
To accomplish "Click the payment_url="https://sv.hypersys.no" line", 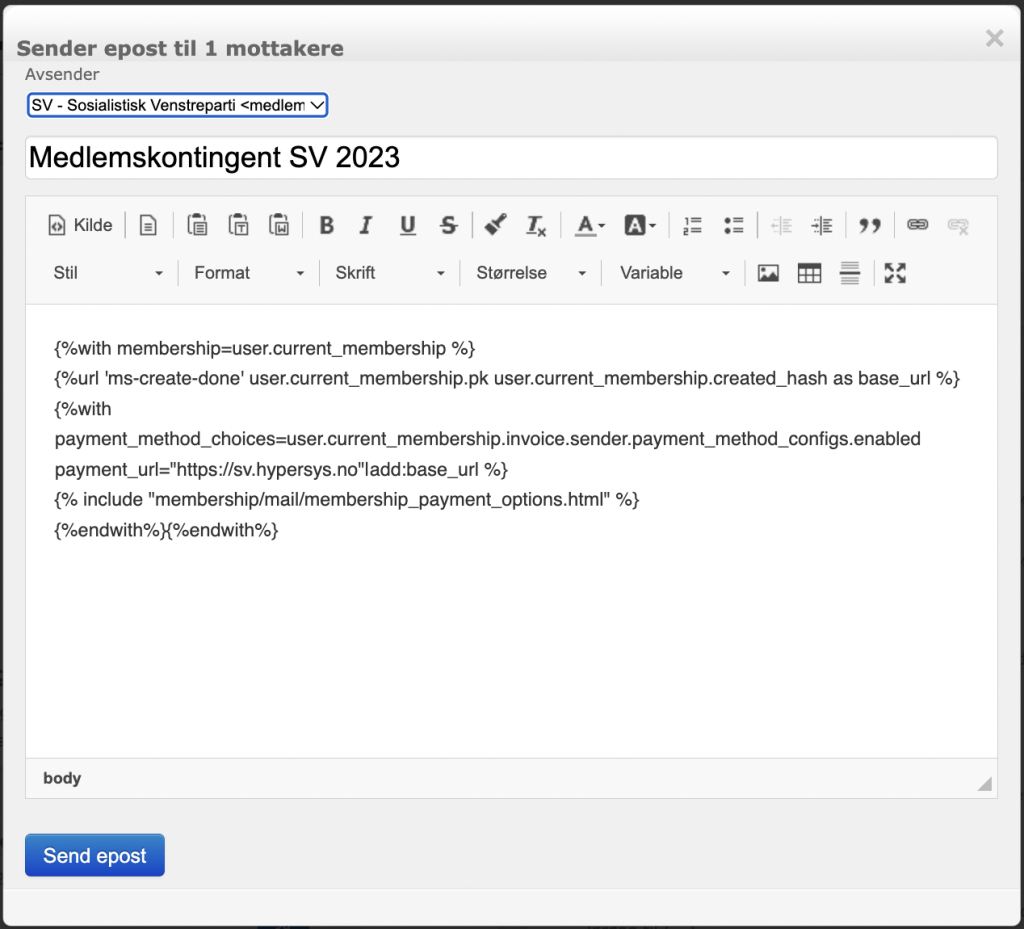I will click(281, 469).
